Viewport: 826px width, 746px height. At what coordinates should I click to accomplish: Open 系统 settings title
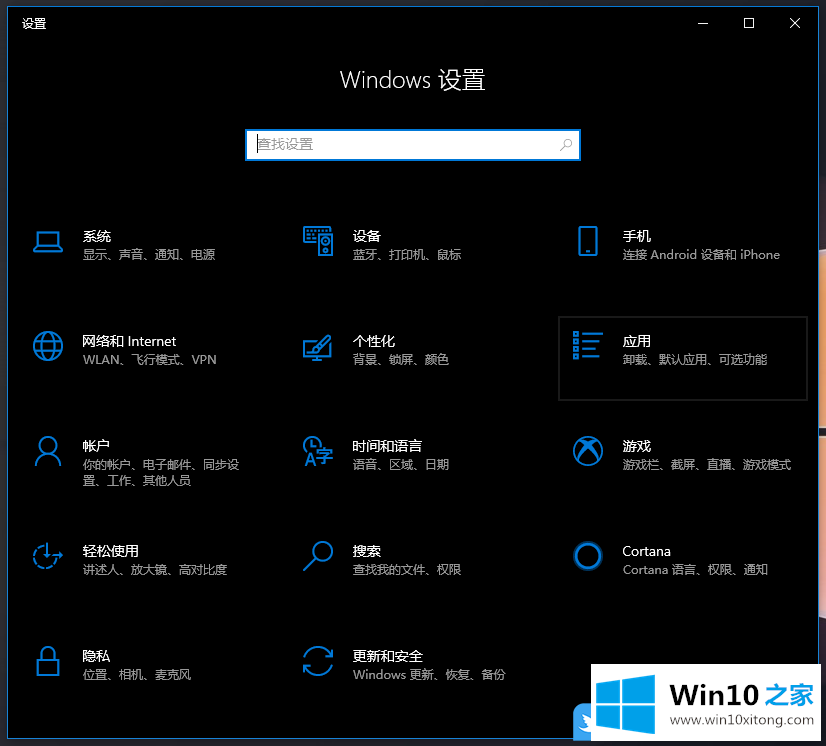pyautogui.click(x=96, y=236)
